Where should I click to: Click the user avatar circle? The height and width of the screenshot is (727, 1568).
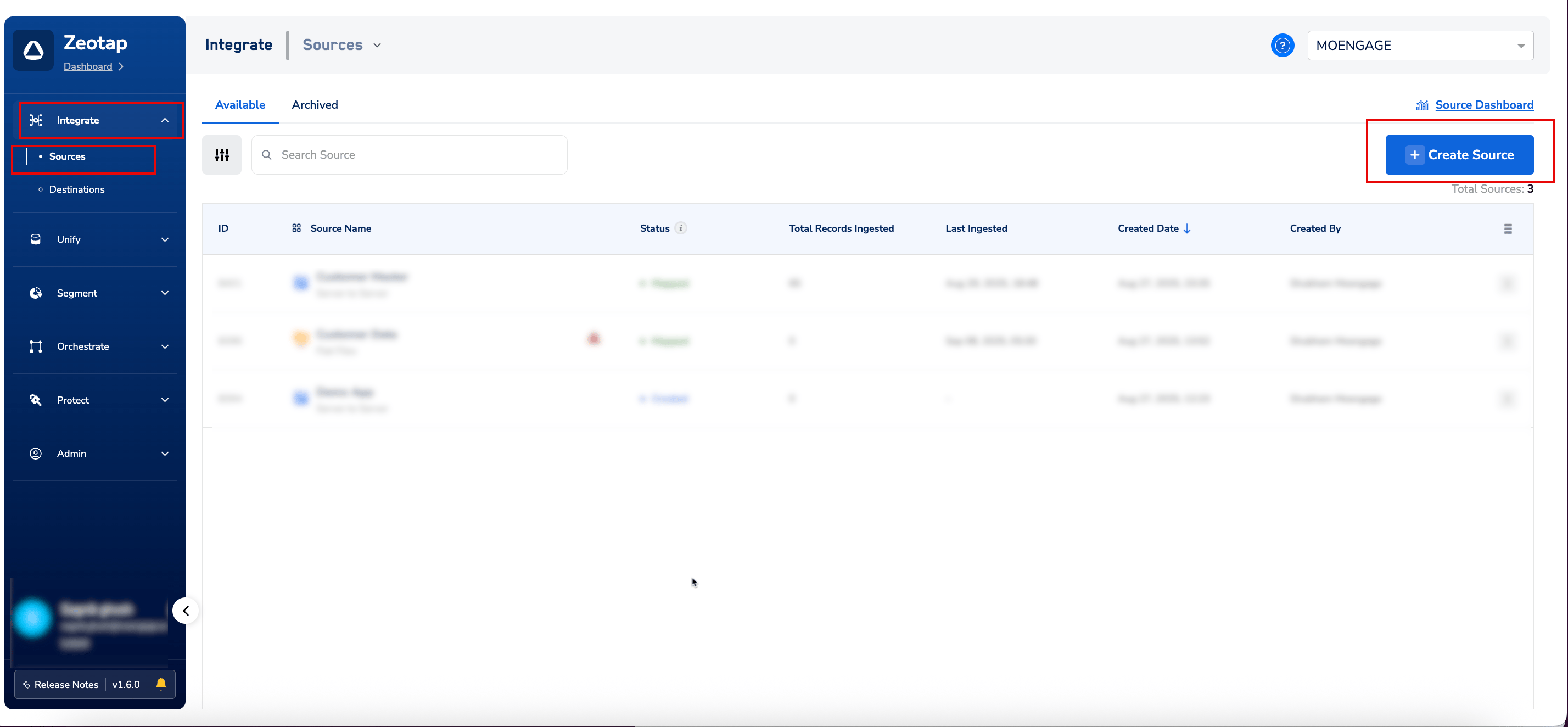(33, 617)
